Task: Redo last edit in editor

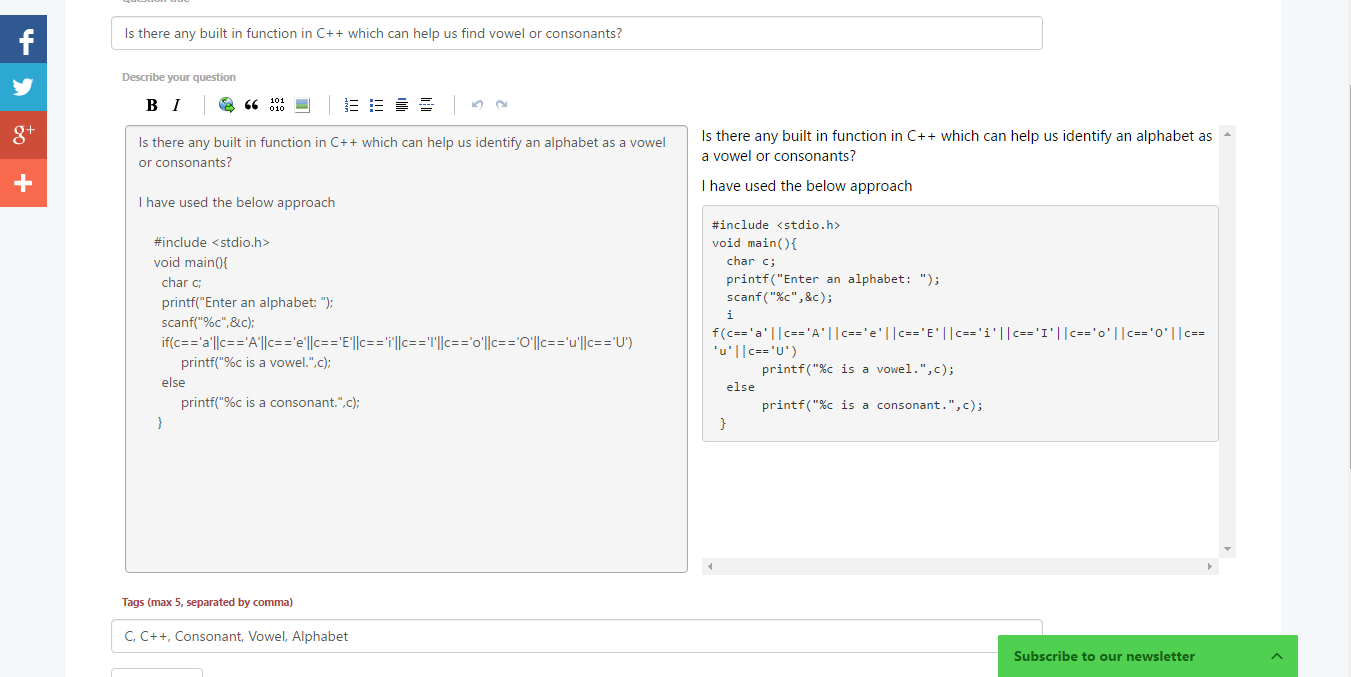Action: pyautogui.click(x=502, y=105)
